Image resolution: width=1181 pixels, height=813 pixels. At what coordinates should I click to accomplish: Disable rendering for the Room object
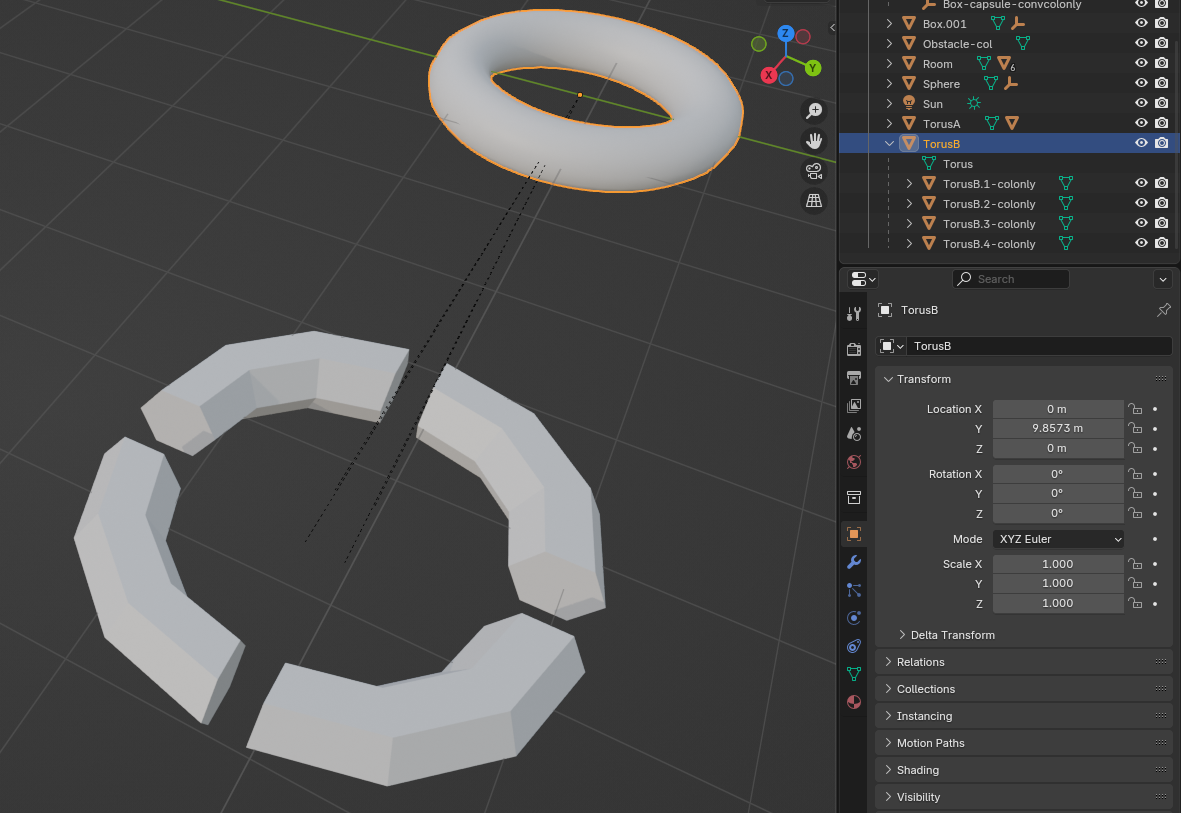[1161, 64]
